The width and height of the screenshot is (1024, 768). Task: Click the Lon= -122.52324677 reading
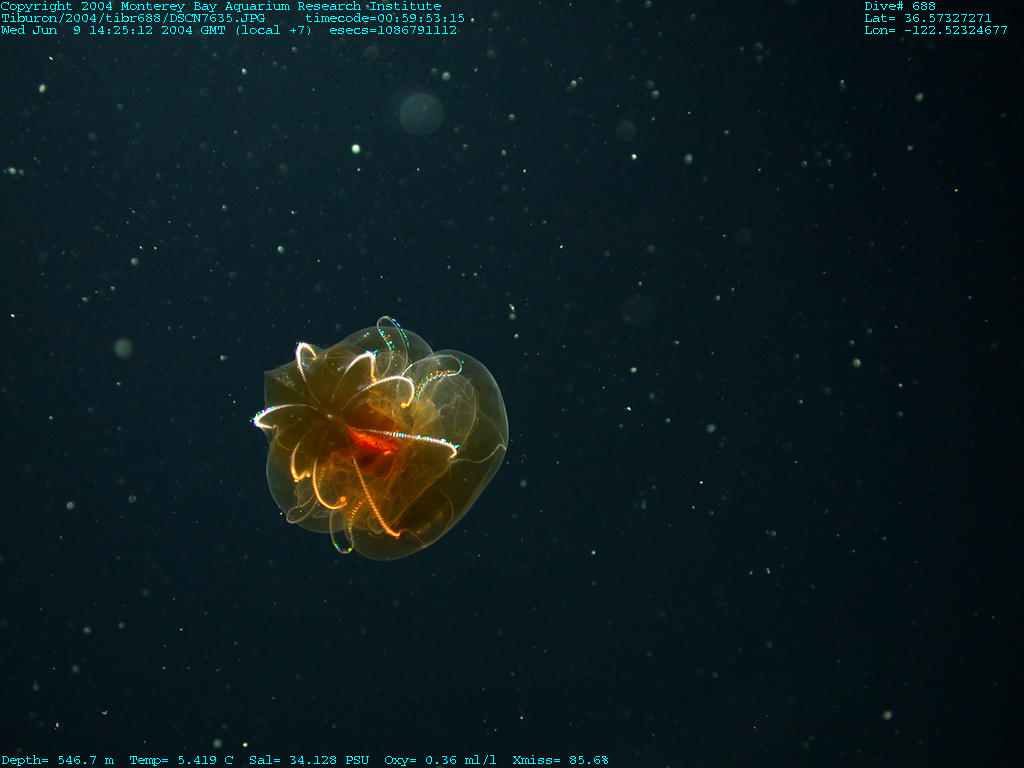pos(936,30)
